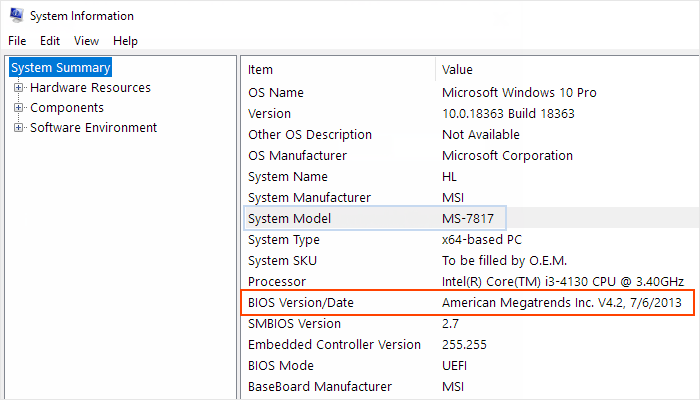Select the Hardware Resources tree item
Screen dimensions: 700x400
point(90,88)
